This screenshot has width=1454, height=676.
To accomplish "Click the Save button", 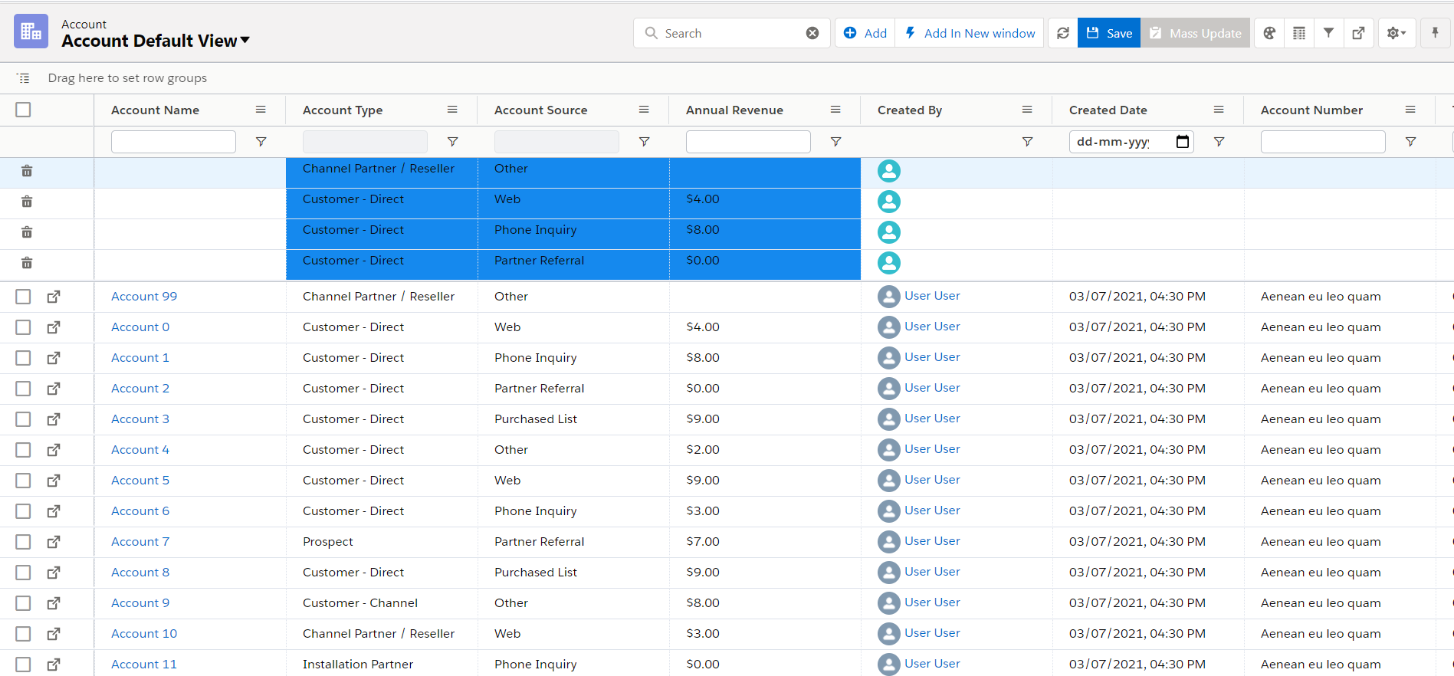I will 1108,33.
